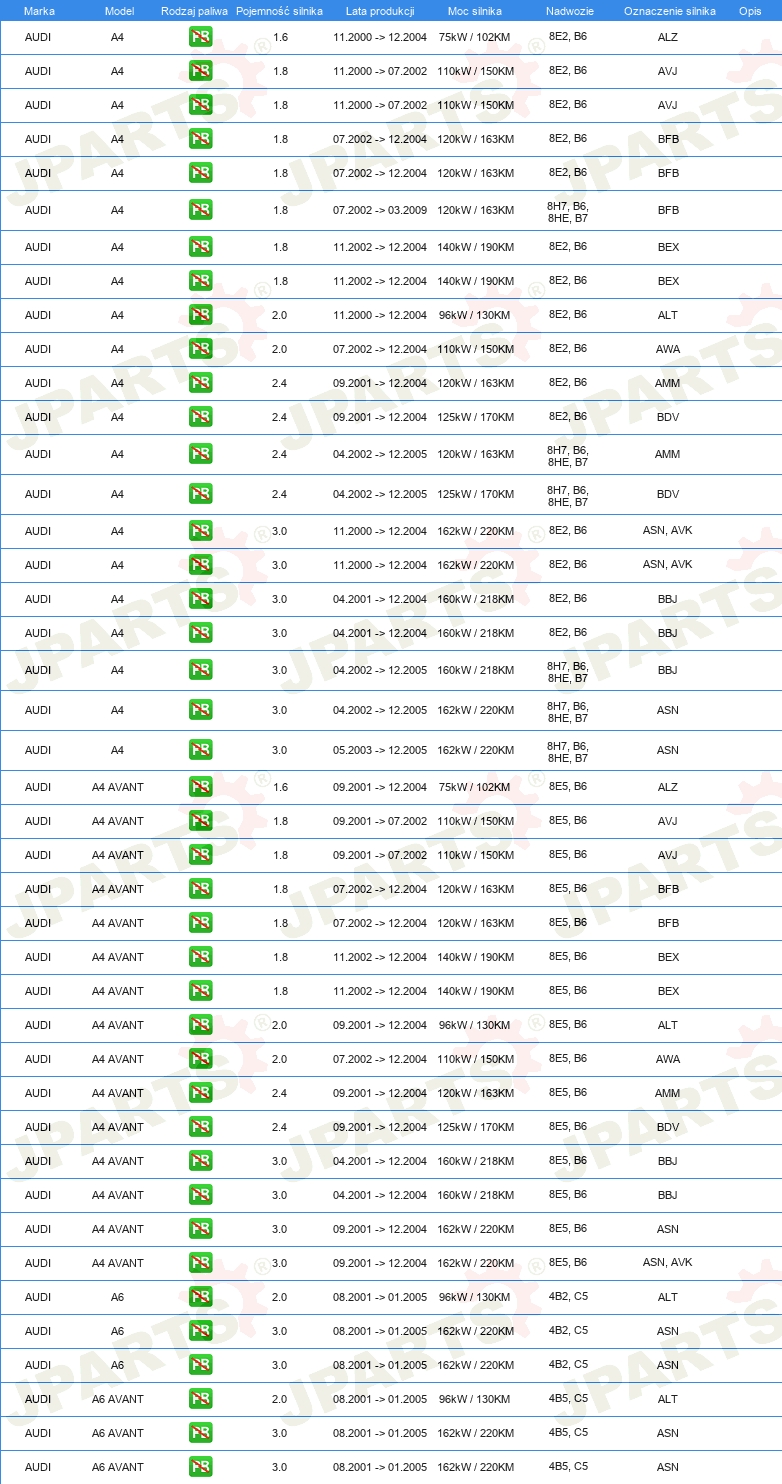Screen dimensions: 782x1484
Task: Click the fuel icon for A4 AVANT 2.4 BDV
Action: [x=200, y=1127]
